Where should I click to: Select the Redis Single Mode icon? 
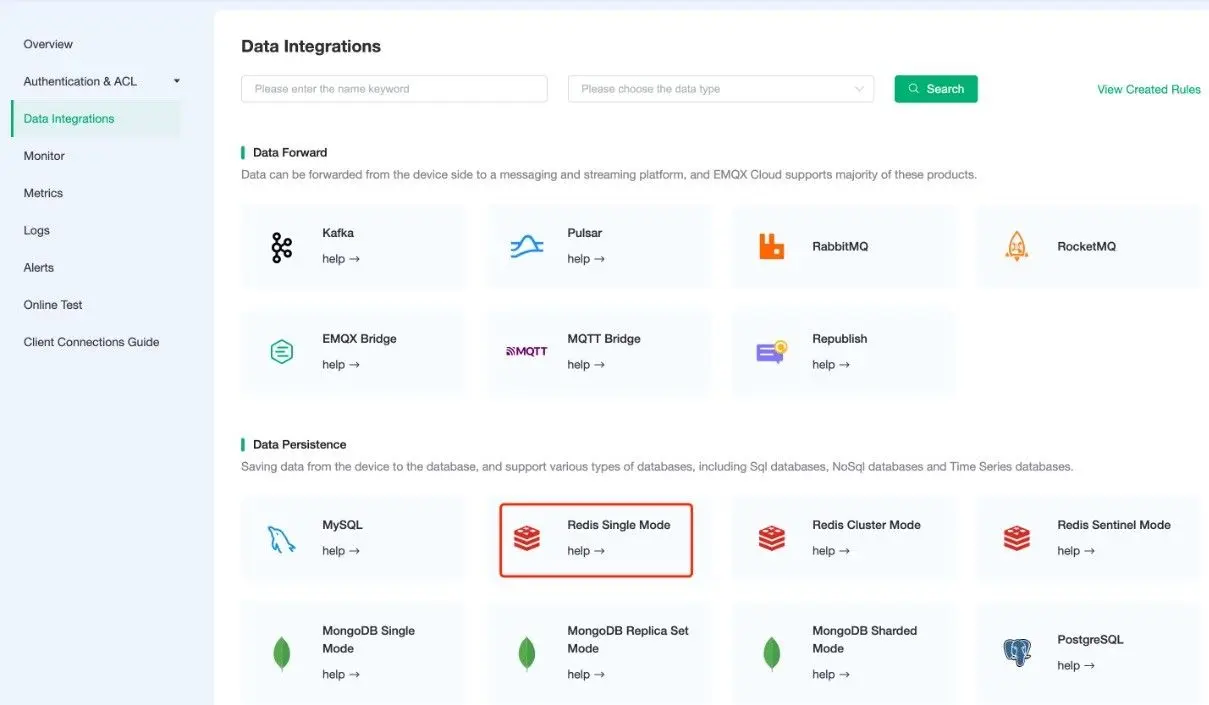(526, 537)
